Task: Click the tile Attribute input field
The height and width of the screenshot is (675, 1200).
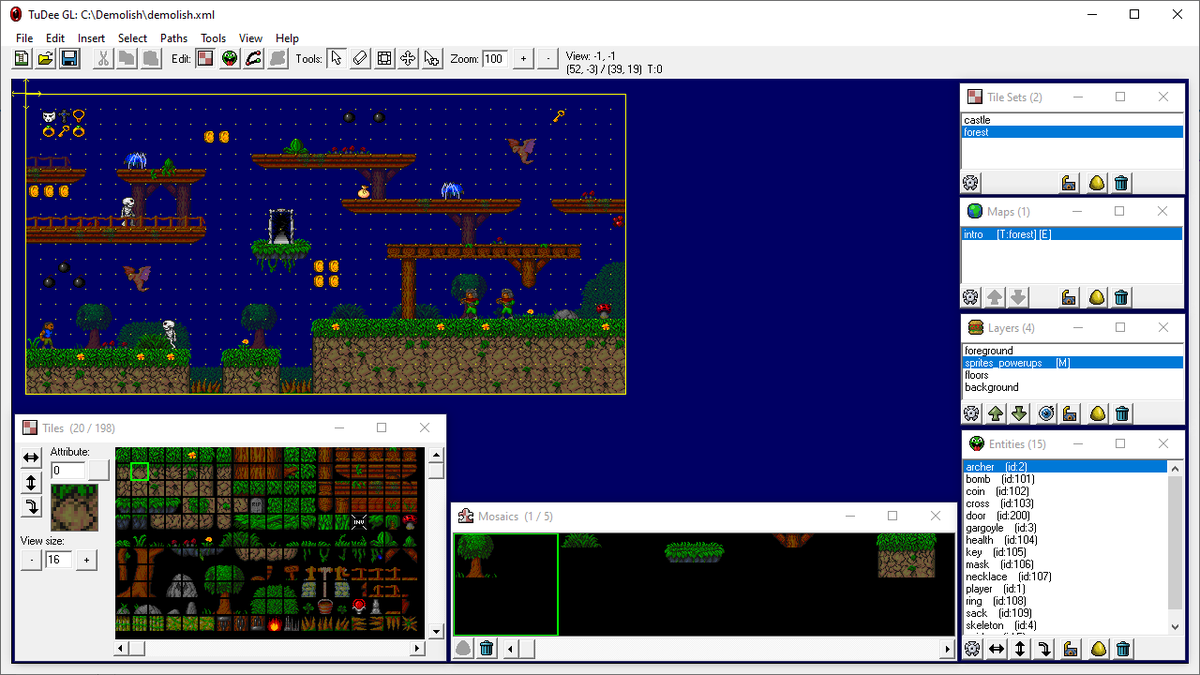Action: (x=68, y=470)
